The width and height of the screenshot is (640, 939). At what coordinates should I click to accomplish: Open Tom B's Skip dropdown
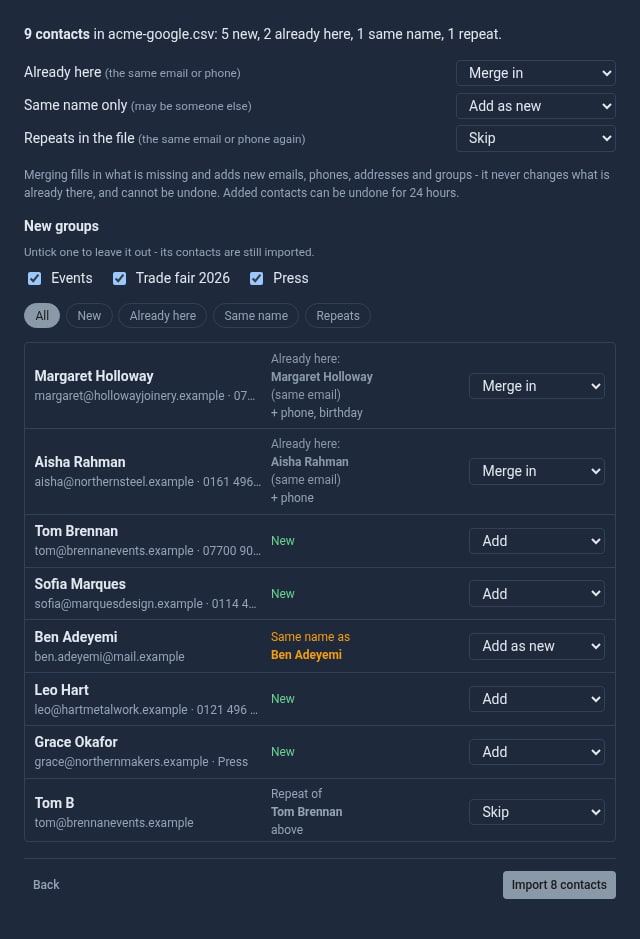point(536,812)
